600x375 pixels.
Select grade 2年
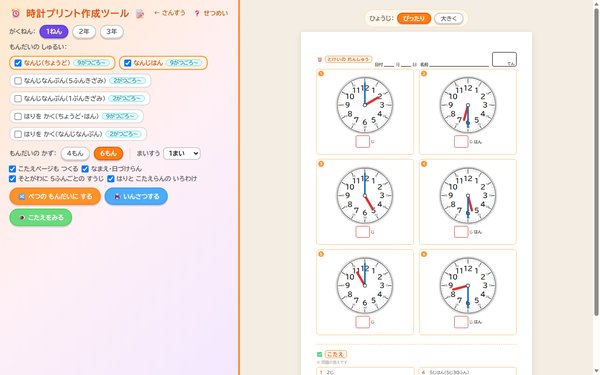84,31
